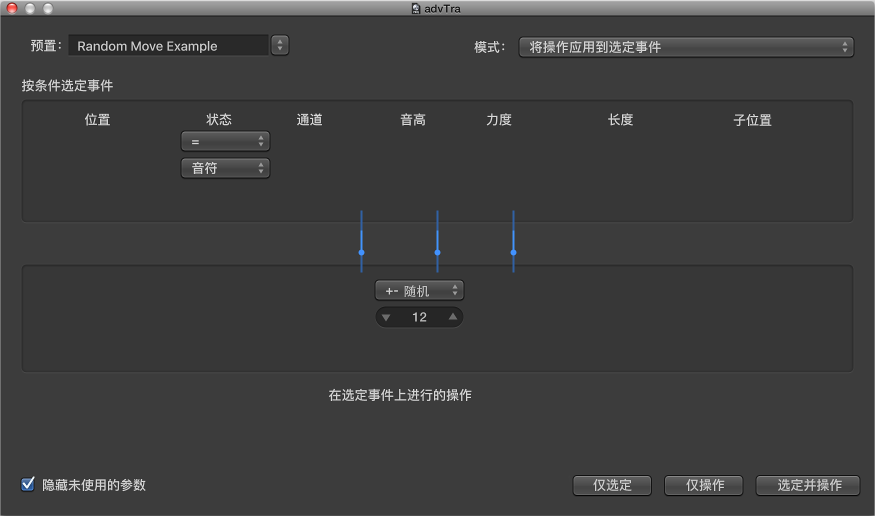
Task: Click the 仅操作 button
Action: pos(703,485)
